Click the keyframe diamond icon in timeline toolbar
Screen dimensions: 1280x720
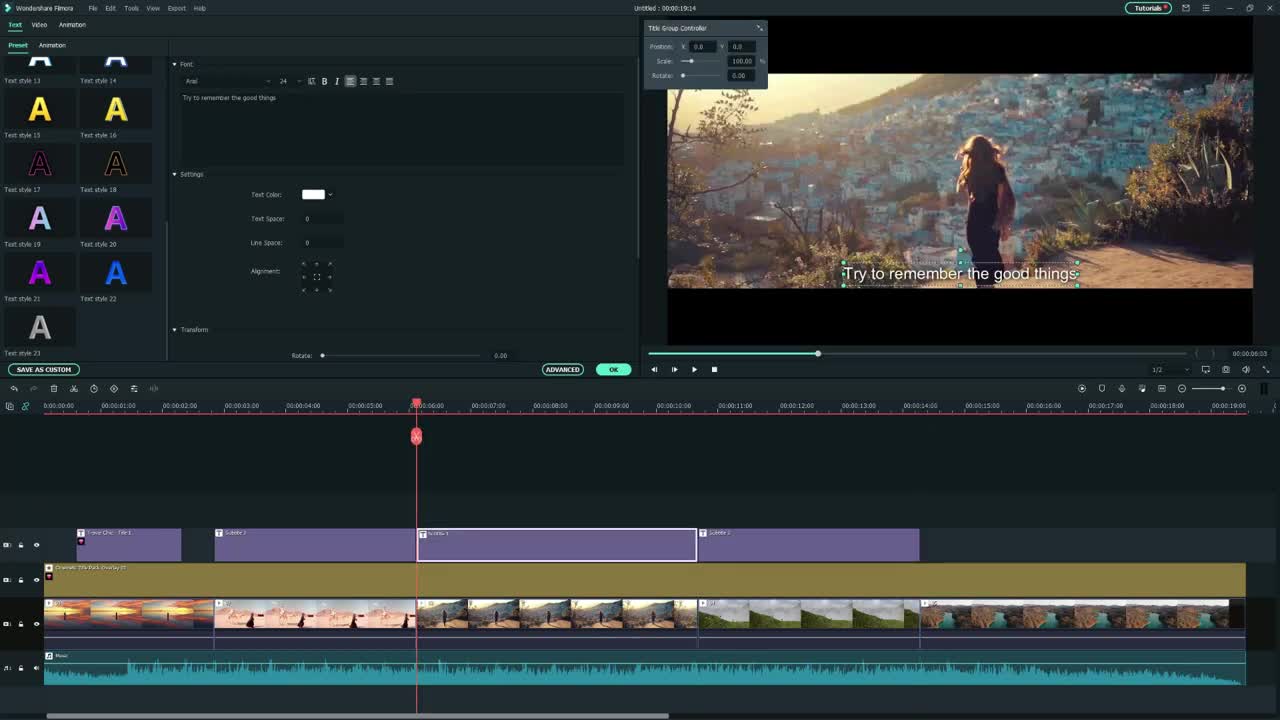(x=114, y=388)
